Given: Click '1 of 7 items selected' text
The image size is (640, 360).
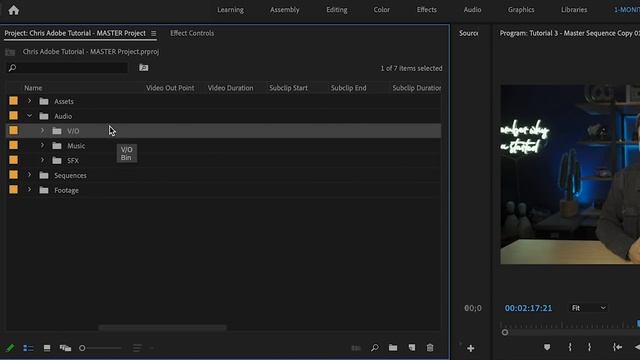Looking at the screenshot, I should tap(411, 69).
